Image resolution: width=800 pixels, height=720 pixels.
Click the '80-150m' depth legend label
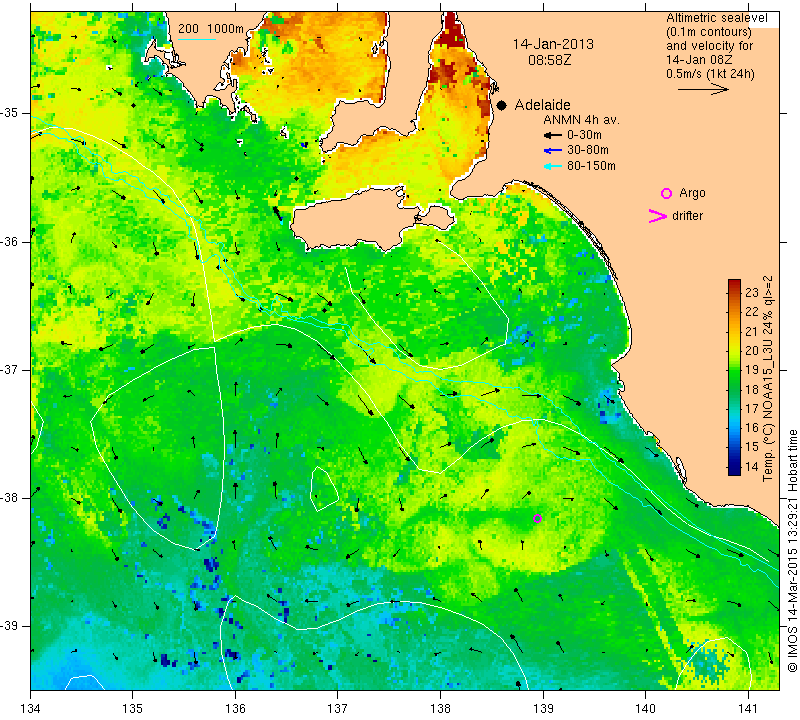(591, 166)
